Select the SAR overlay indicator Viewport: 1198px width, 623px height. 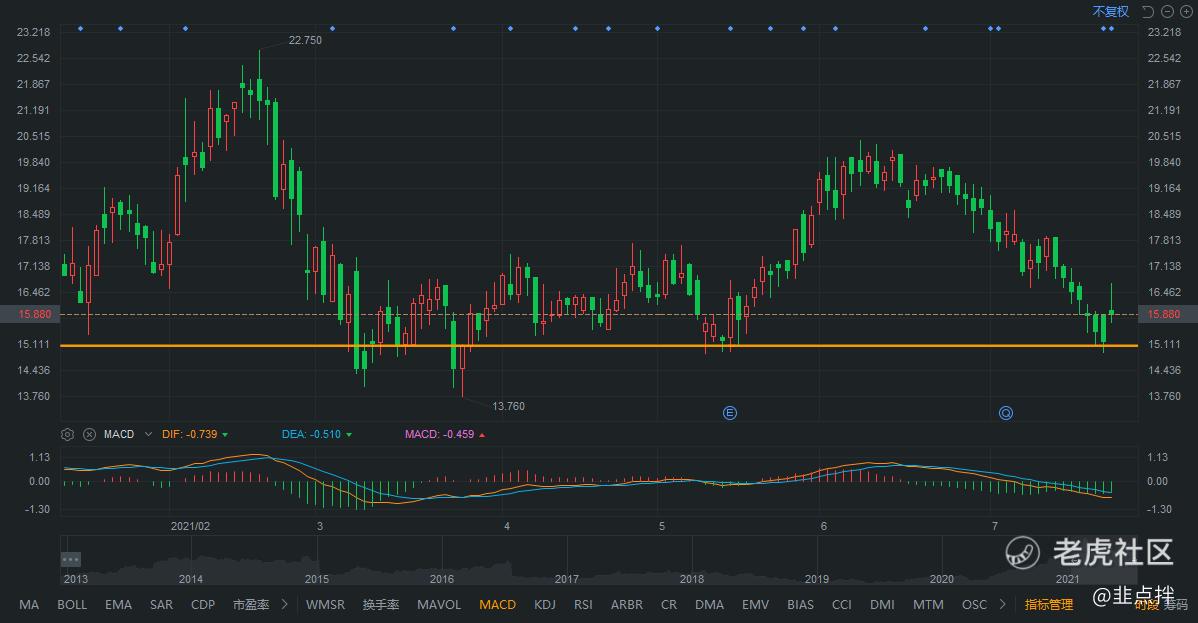click(161, 605)
